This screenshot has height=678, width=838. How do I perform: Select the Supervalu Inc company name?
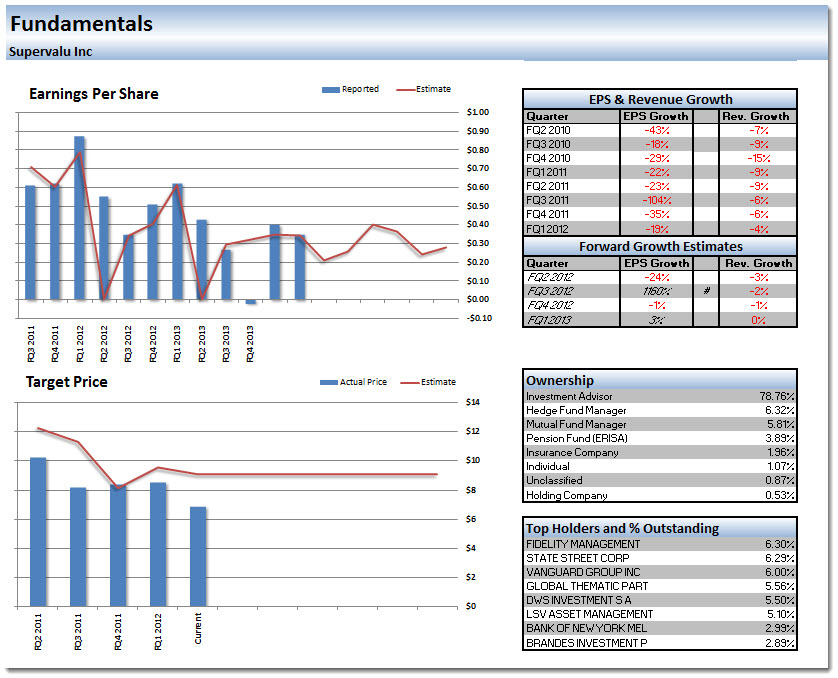pyautogui.click(x=50, y=52)
